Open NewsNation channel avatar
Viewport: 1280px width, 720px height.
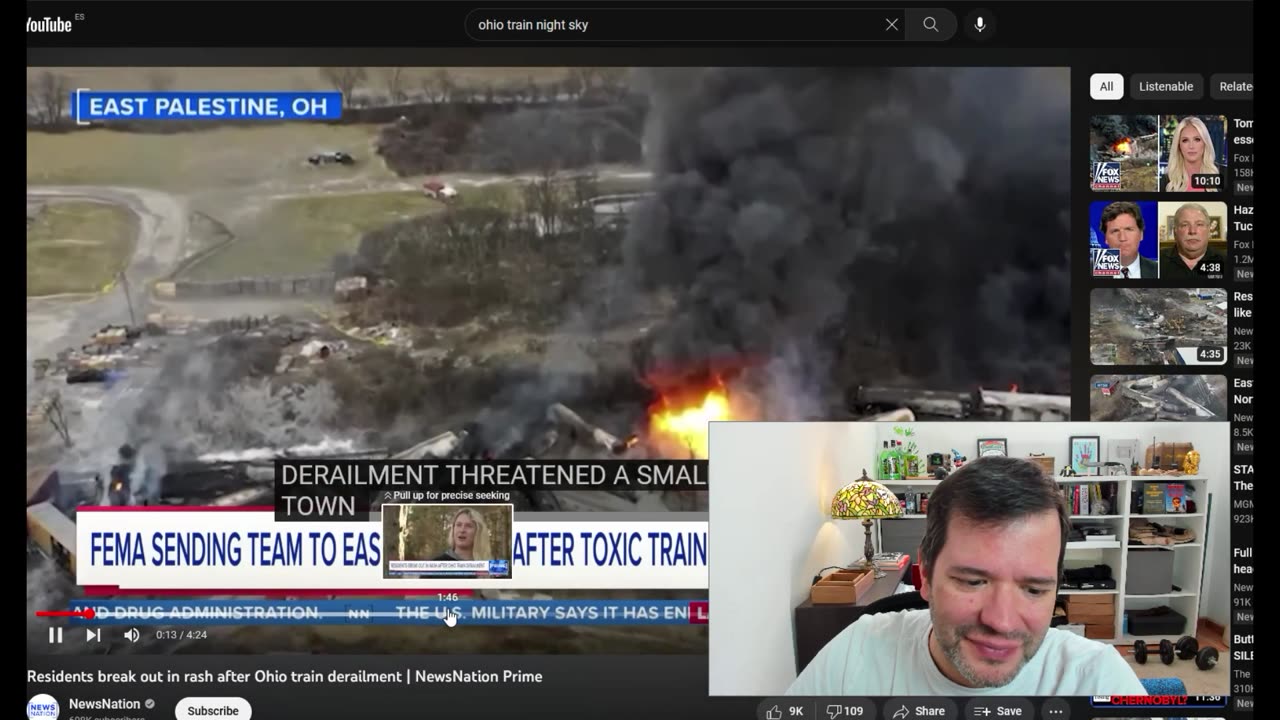point(43,707)
